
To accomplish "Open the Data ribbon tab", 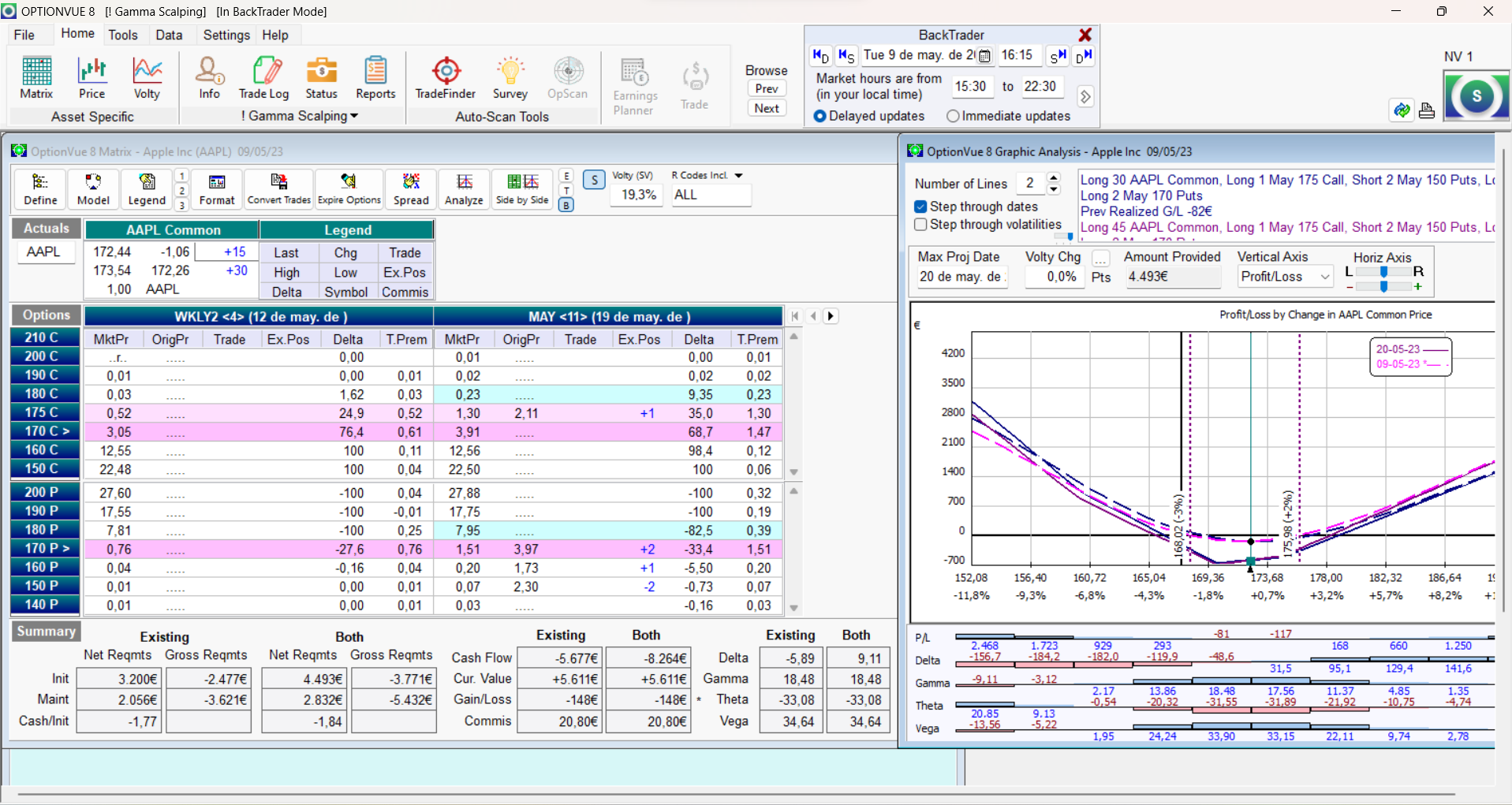I will (169, 35).
